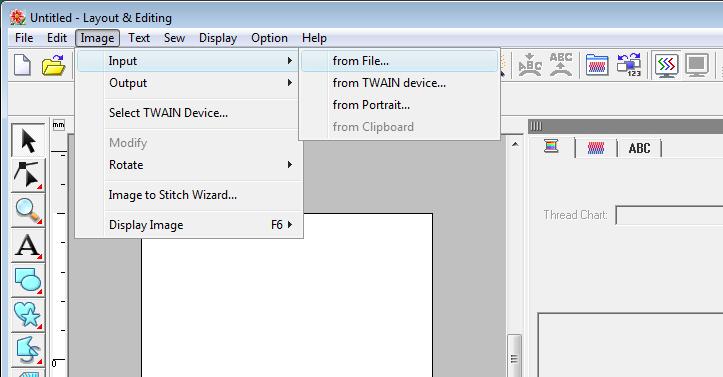
Task: Open the sewing attribute stitch tab
Action: [x=596, y=148]
